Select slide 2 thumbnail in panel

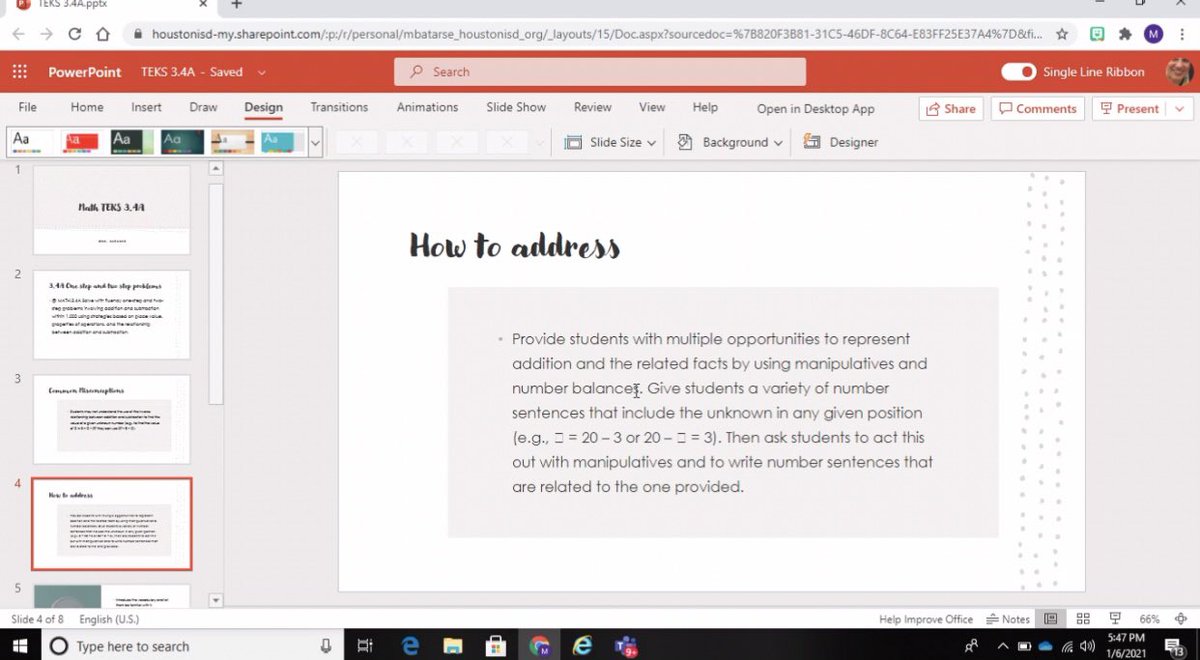tap(111, 314)
